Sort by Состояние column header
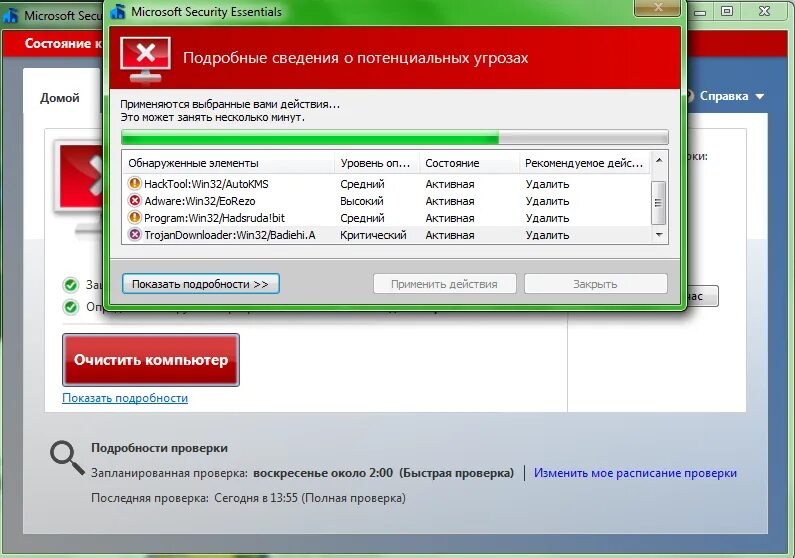 pos(469,163)
